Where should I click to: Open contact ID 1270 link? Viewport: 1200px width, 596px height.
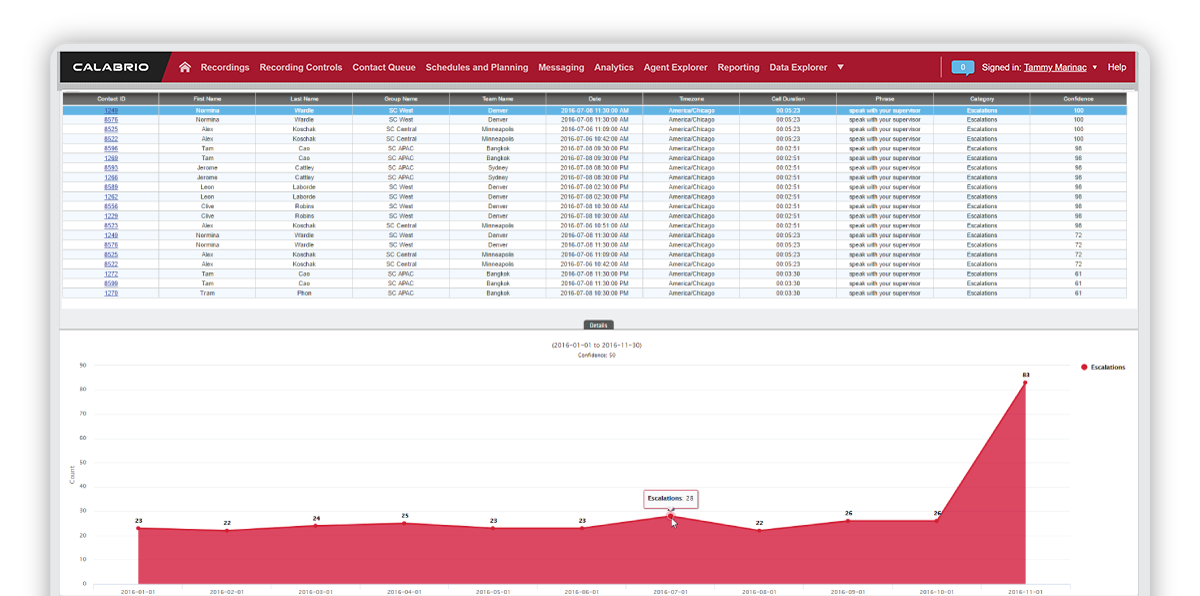click(111, 293)
